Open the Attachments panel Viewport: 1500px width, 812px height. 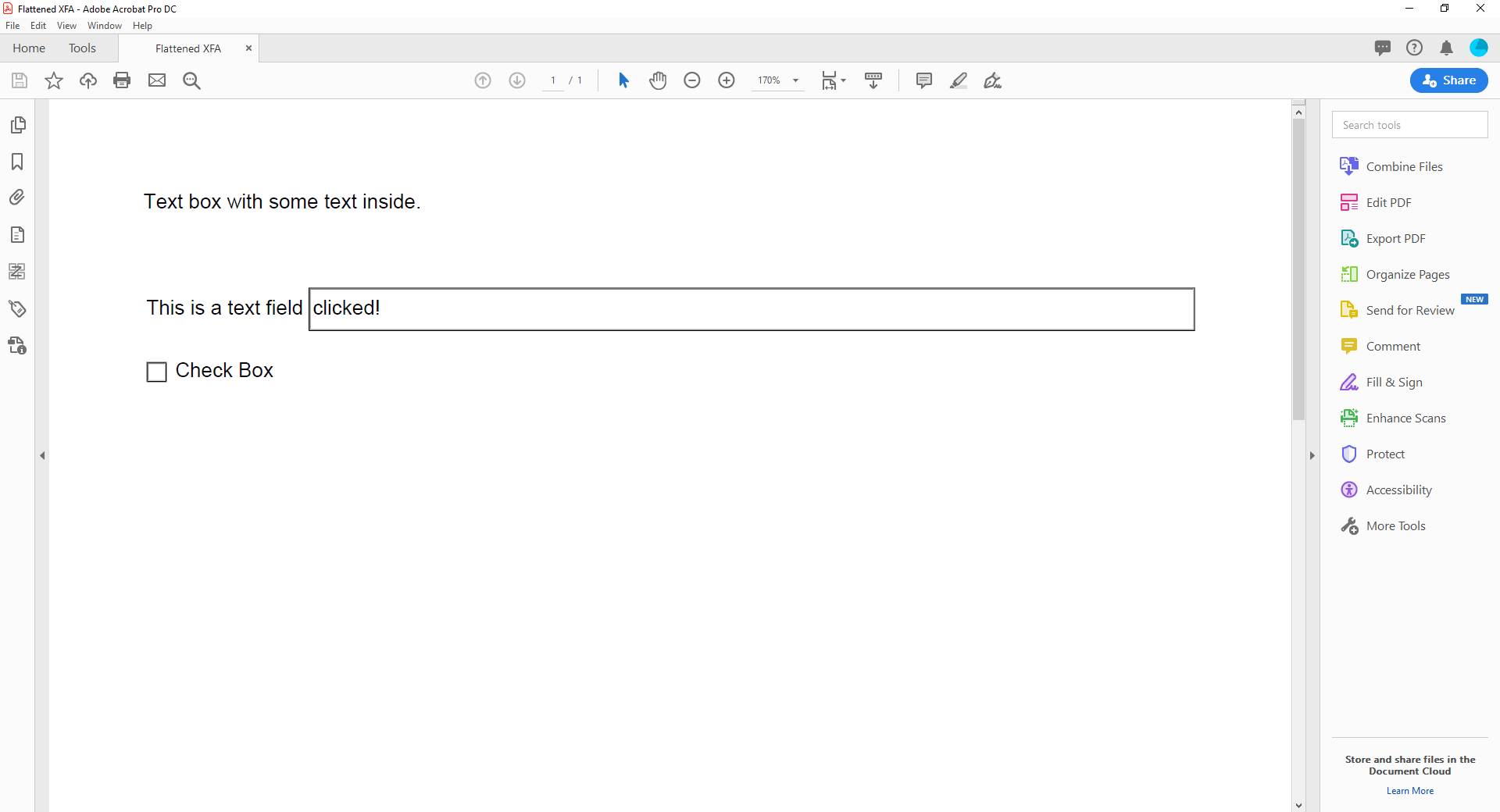(17, 197)
